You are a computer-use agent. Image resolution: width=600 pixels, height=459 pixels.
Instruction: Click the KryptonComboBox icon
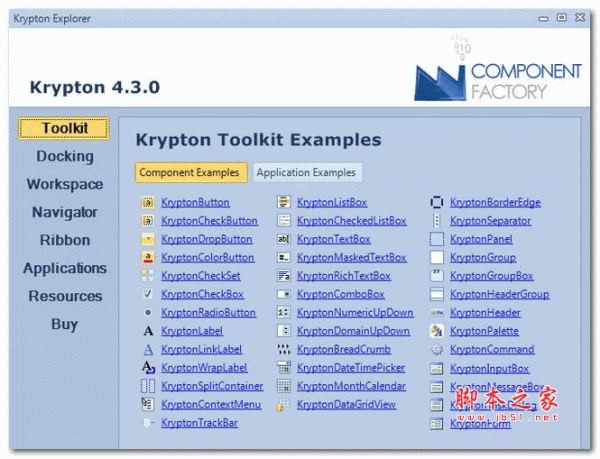[x=284, y=294]
